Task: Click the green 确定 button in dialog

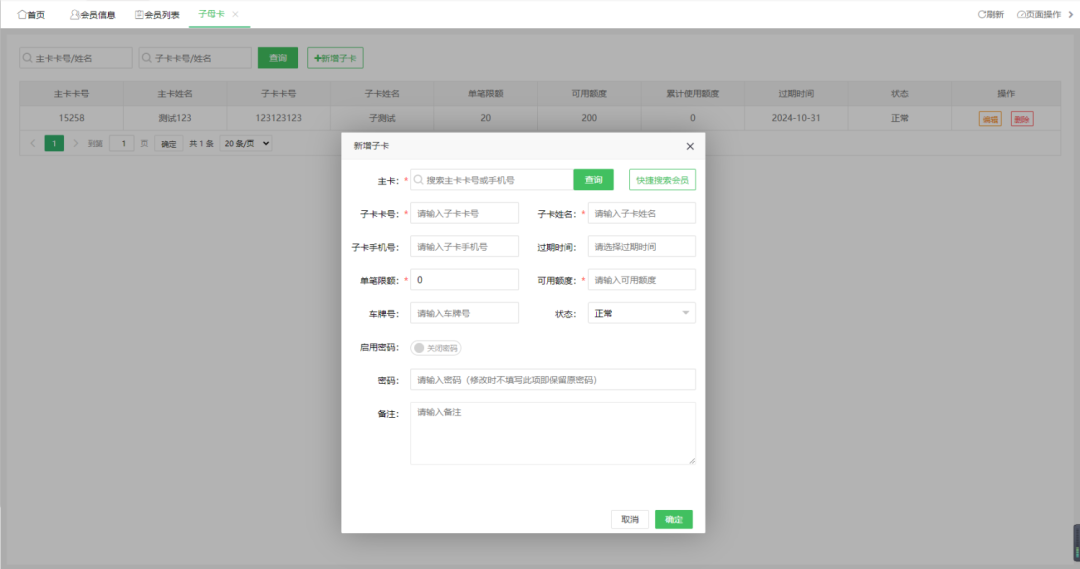Action: (x=673, y=519)
